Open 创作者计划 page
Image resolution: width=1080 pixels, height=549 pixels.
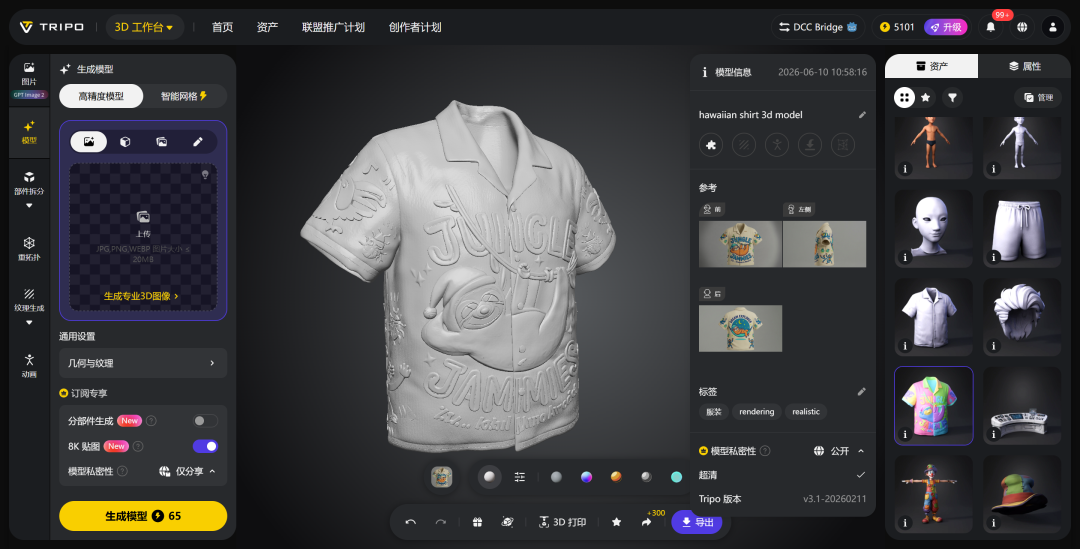tap(415, 27)
